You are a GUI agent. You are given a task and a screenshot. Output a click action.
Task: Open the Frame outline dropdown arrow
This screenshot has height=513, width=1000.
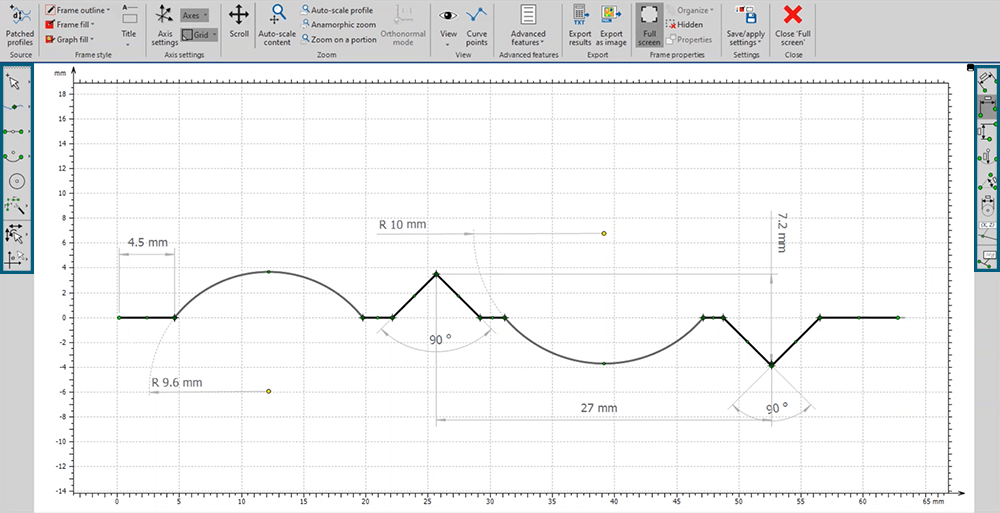pos(108,10)
